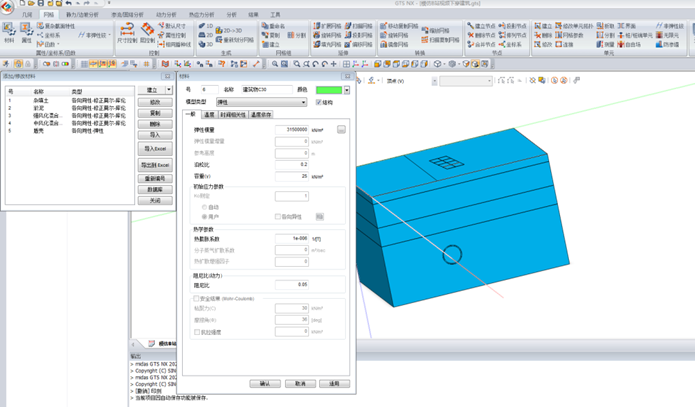
Task: Click the green color swatch
Action: 329,90
